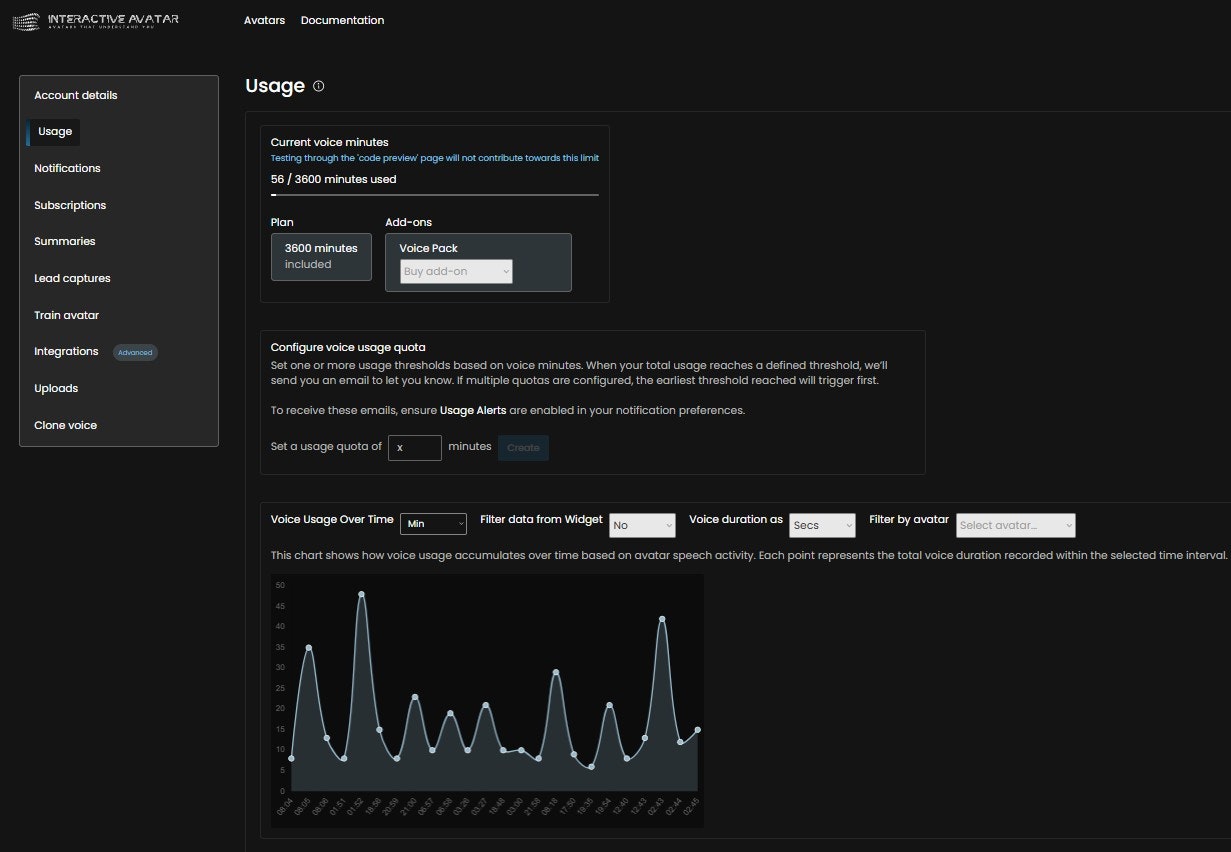Click the code preview testing notice
The width and height of the screenshot is (1231, 852).
pos(435,158)
